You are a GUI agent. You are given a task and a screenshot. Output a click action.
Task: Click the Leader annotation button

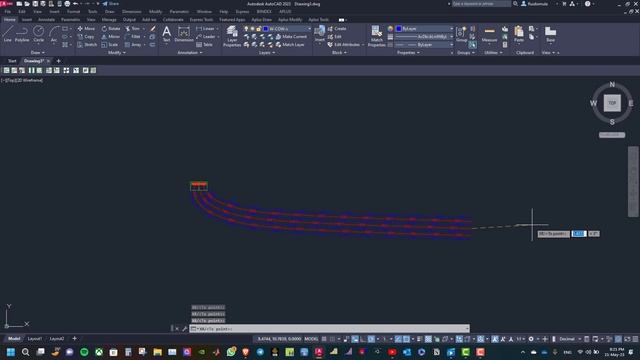(x=206, y=37)
